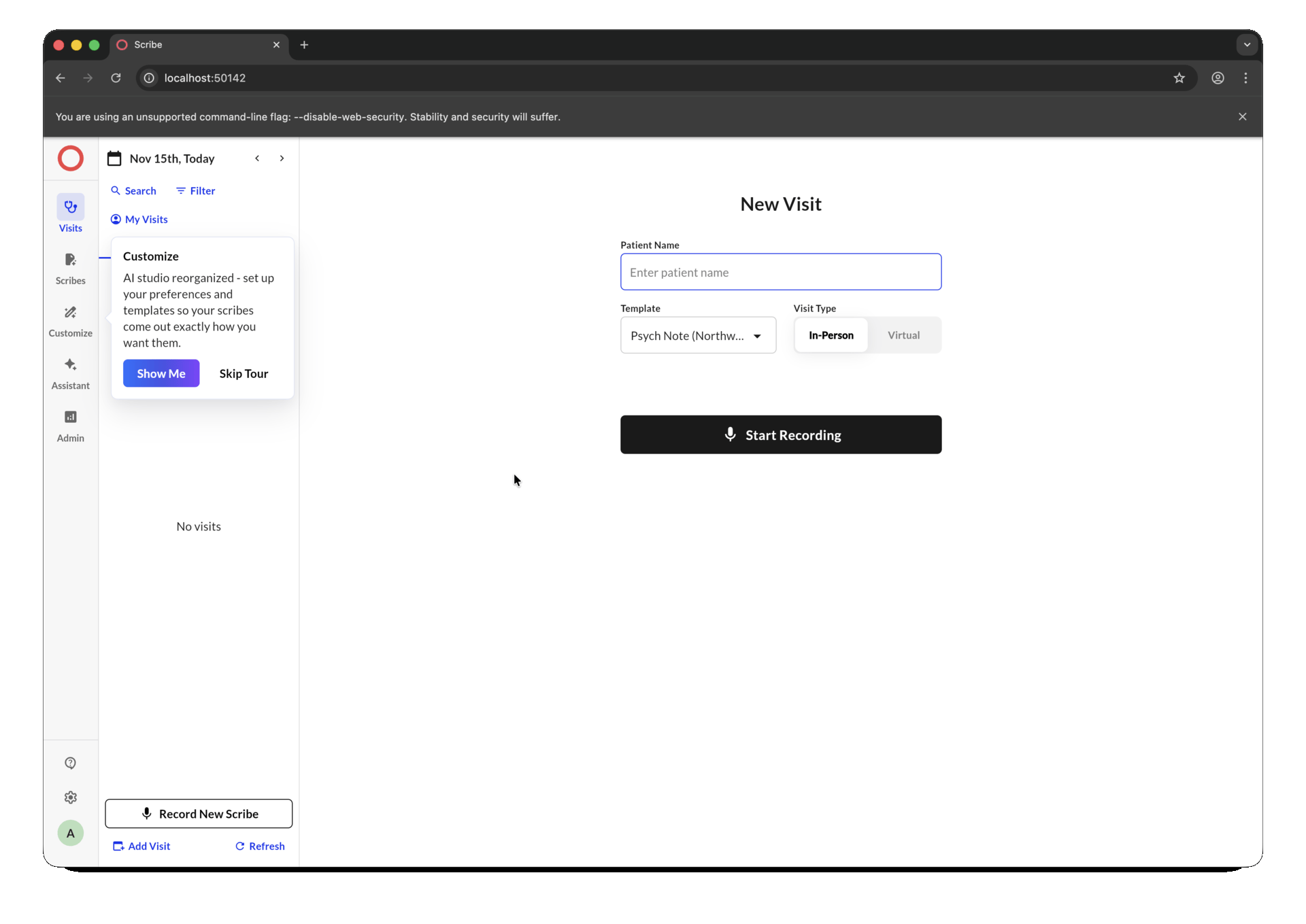Open the settings gear icon
This screenshot has height=924, width=1306.
coord(70,798)
